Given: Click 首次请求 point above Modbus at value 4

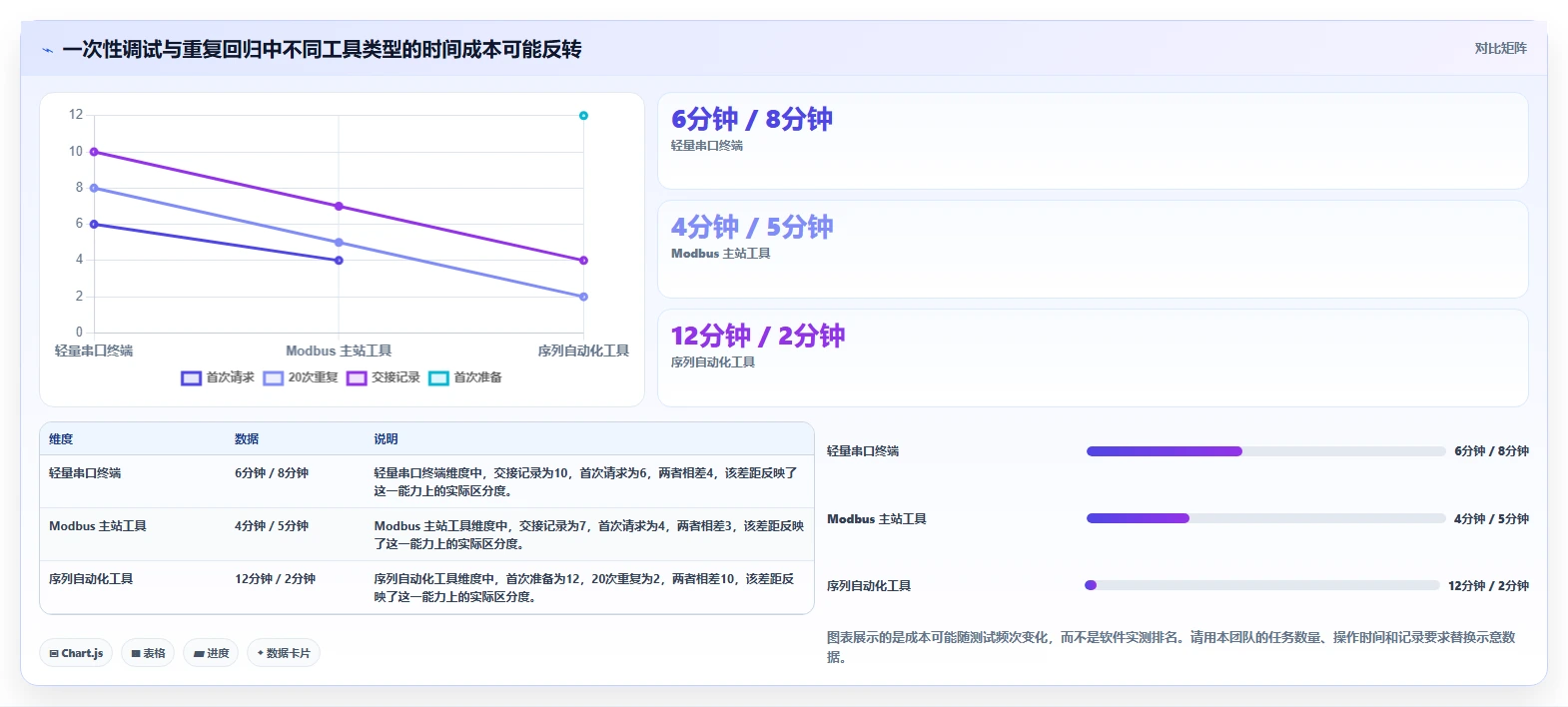Looking at the screenshot, I should point(339,261).
